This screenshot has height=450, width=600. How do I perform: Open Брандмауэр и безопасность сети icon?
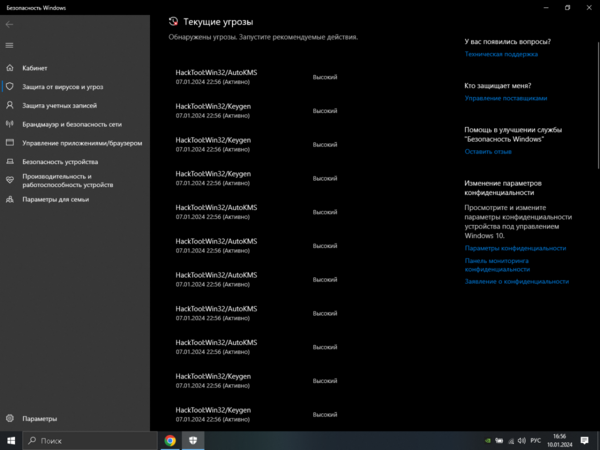pos(10,124)
